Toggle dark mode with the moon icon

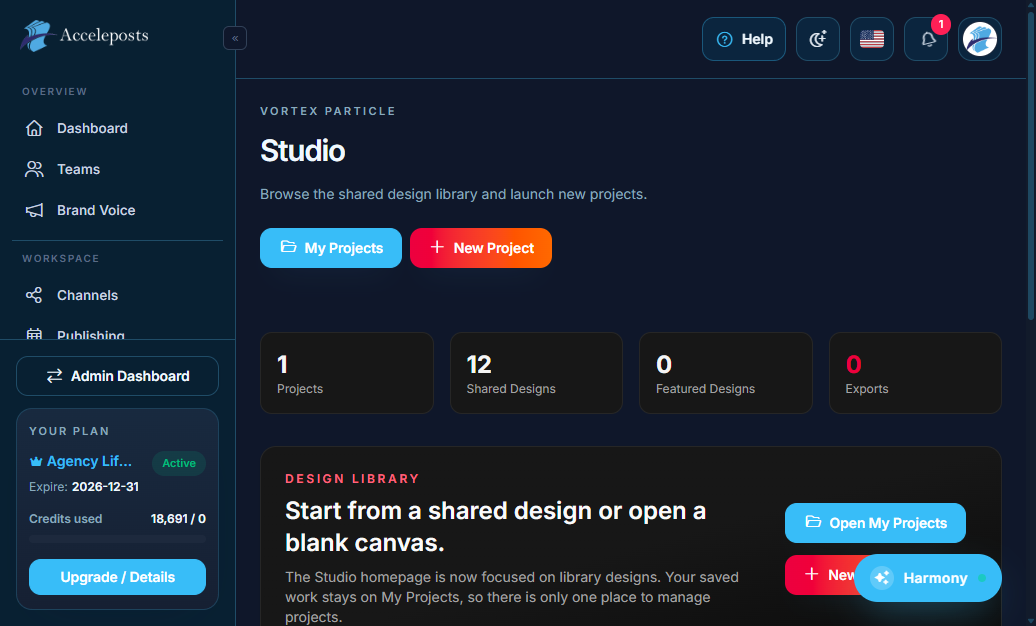[818, 39]
